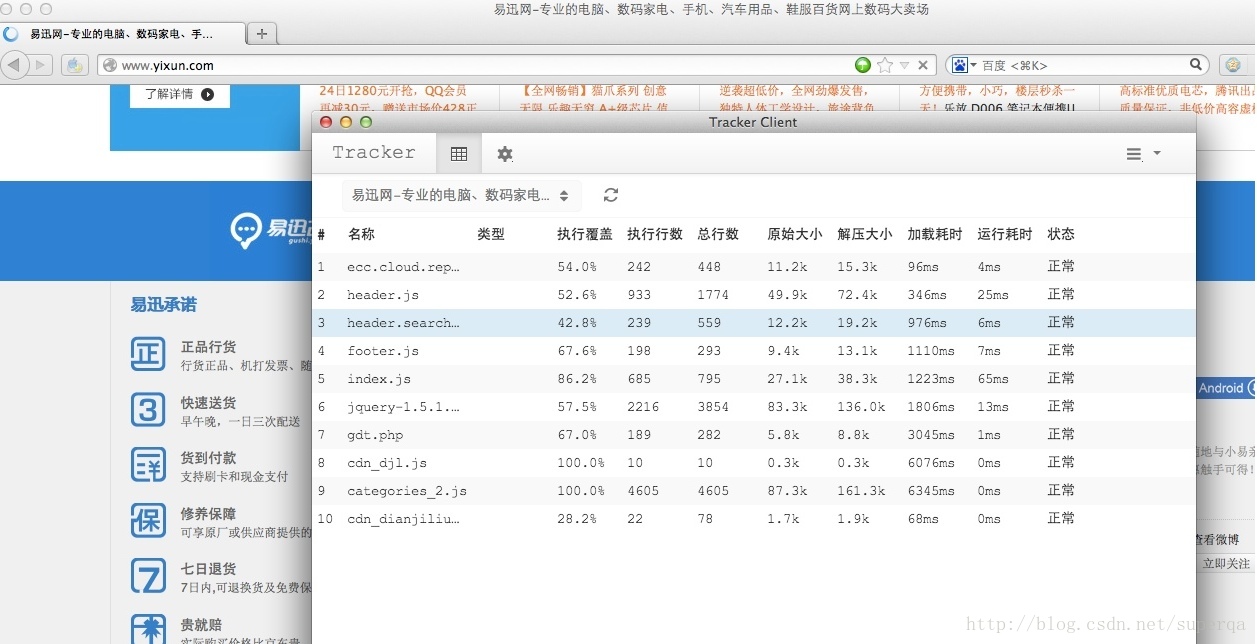Click the 七日退货 icon on the webpage

click(x=148, y=576)
